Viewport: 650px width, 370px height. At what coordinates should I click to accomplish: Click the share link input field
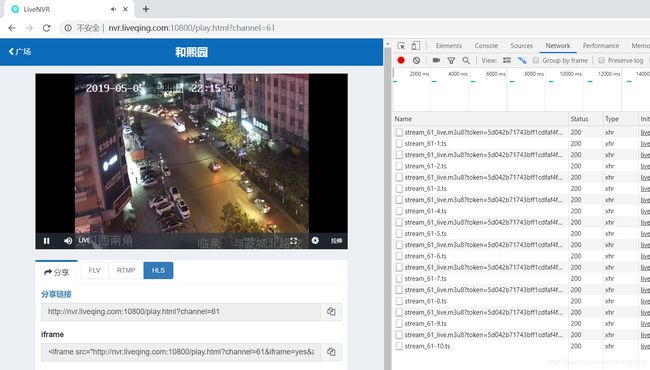pos(181,312)
